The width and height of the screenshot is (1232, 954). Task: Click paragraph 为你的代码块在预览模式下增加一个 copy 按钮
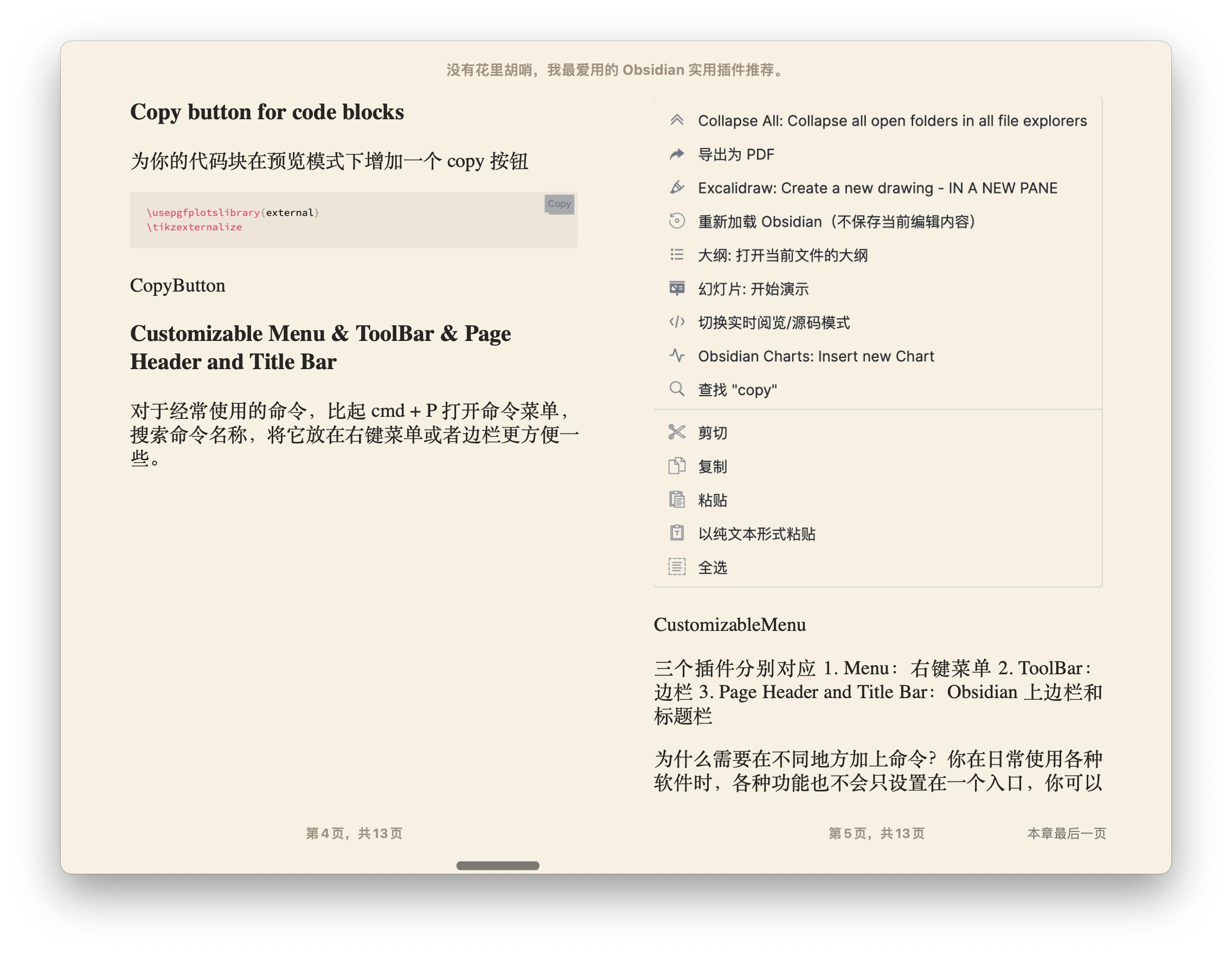330,161
